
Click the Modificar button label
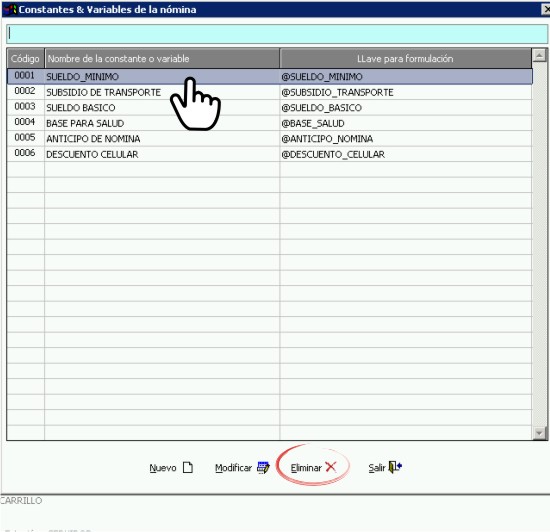233,468
